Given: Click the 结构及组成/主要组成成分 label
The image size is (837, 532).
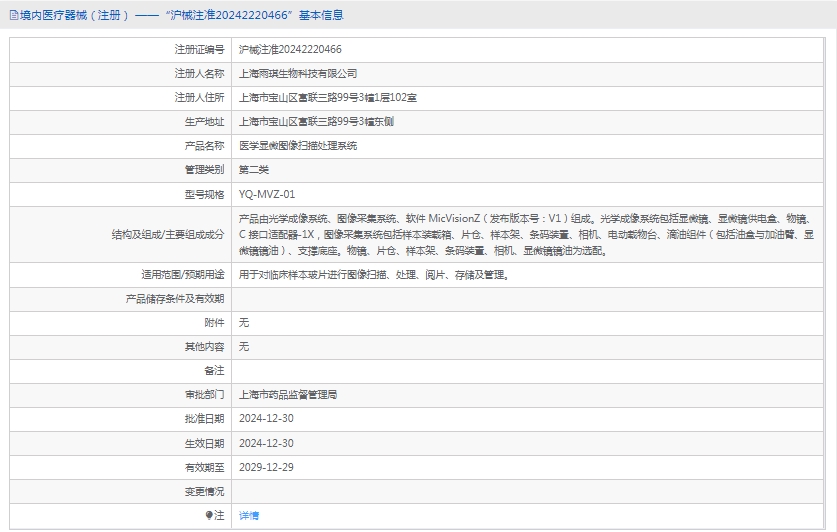Looking at the screenshot, I should pyautogui.click(x=168, y=234).
